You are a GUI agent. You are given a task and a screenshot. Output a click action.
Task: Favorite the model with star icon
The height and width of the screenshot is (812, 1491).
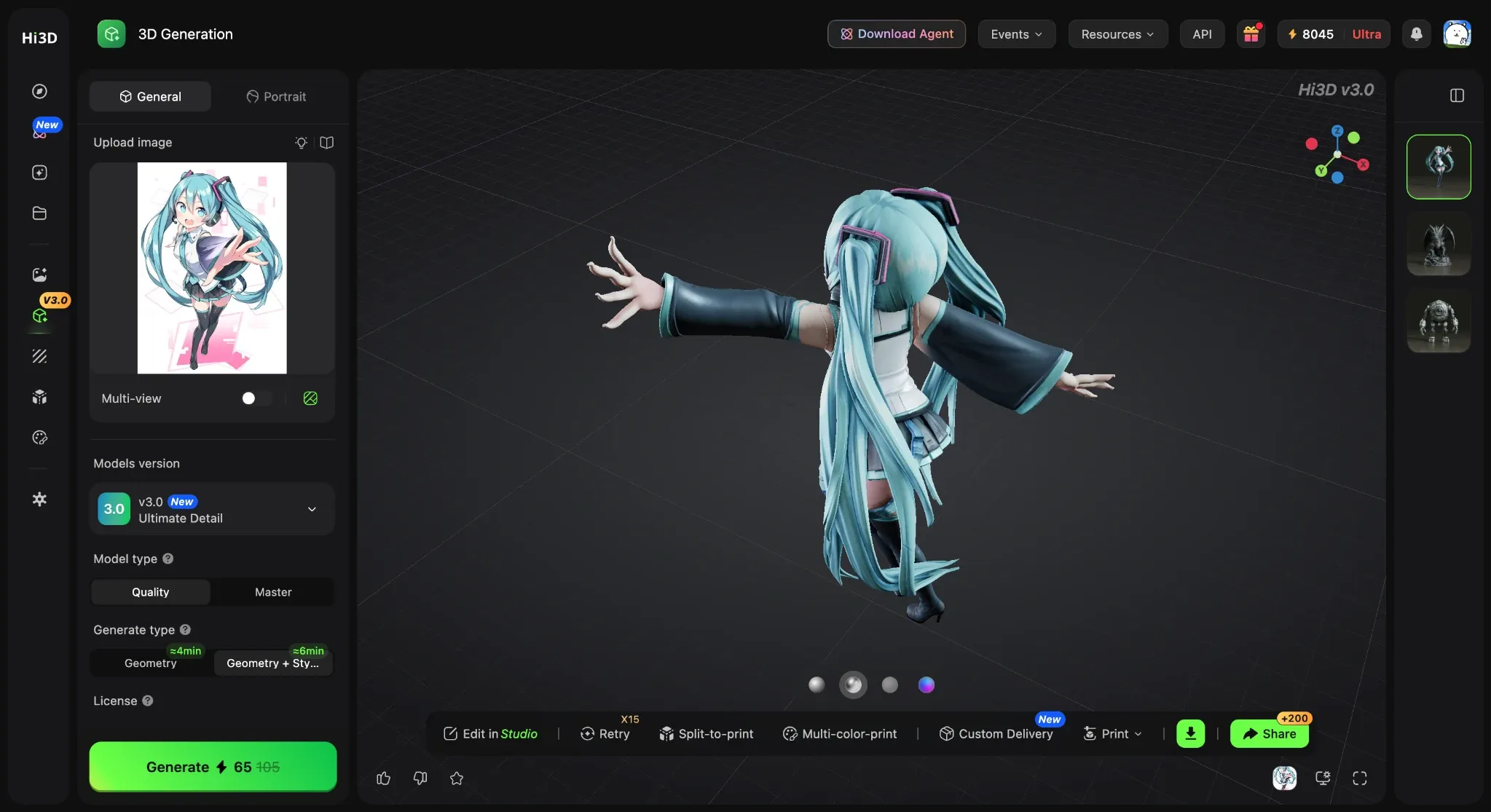pyautogui.click(x=457, y=779)
